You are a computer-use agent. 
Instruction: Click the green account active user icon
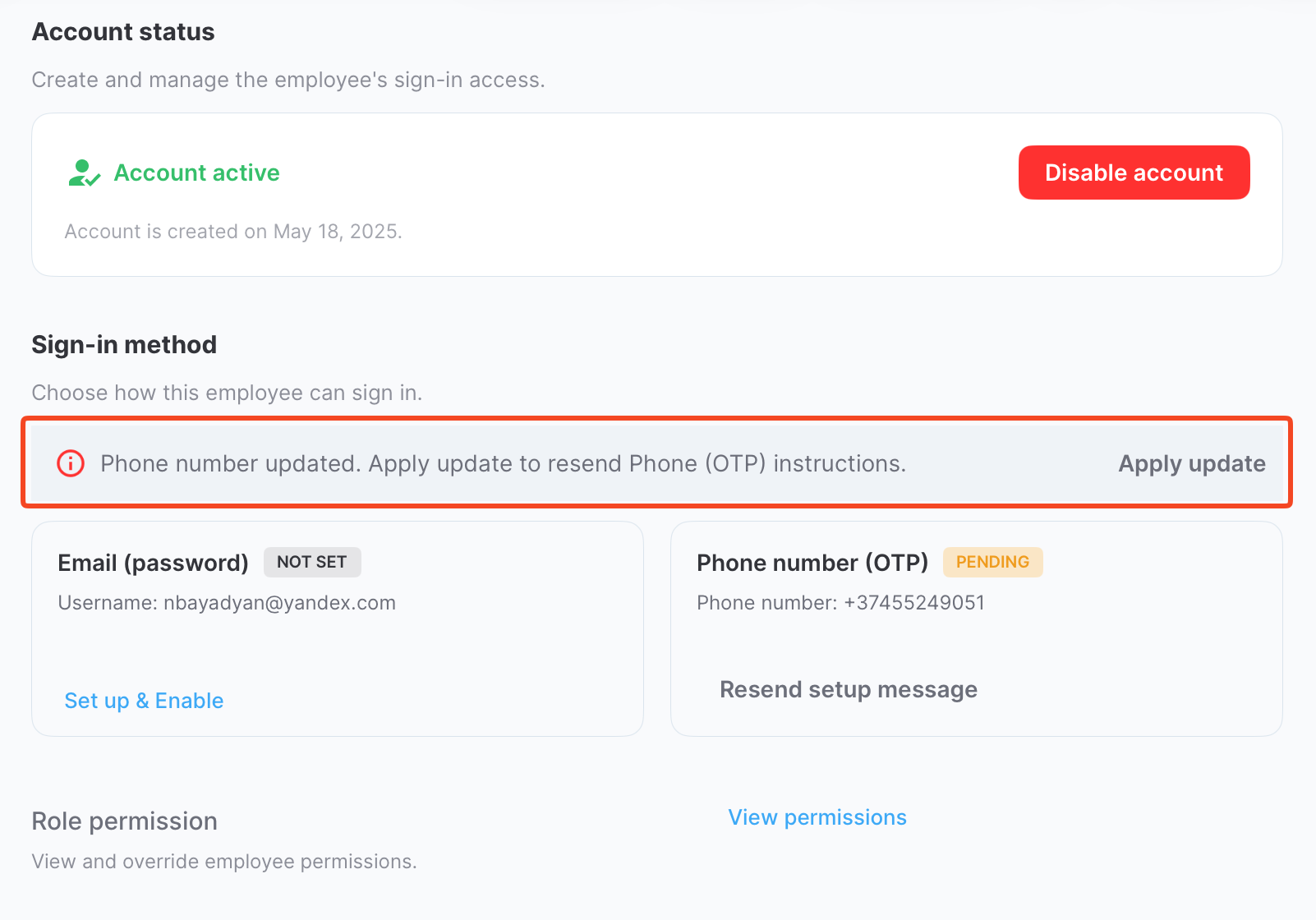(83, 173)
